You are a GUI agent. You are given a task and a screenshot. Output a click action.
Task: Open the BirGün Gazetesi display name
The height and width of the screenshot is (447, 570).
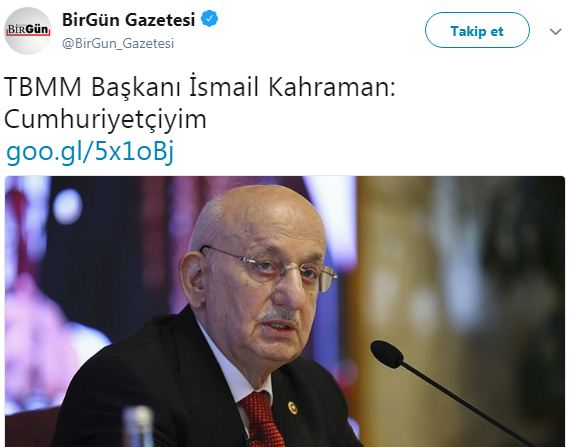129,19
